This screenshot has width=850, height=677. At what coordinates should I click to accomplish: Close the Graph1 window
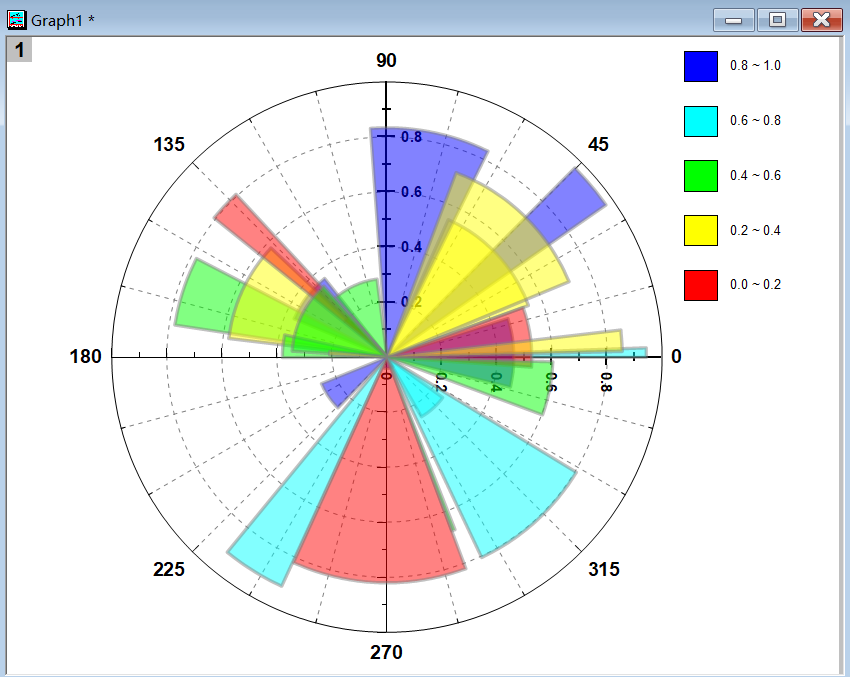822,20
